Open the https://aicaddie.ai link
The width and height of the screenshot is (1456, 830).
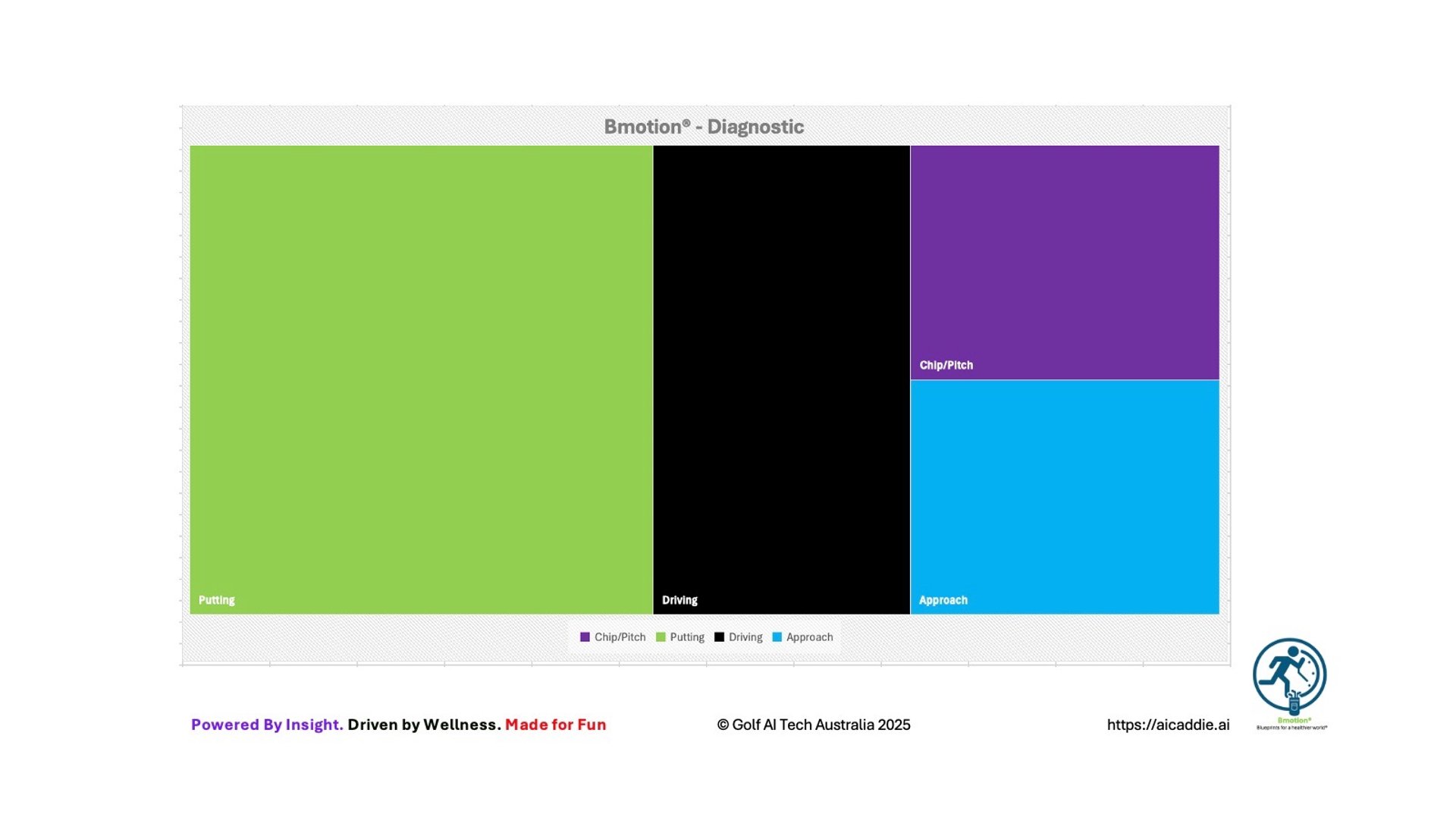(x=1168, y=725)
